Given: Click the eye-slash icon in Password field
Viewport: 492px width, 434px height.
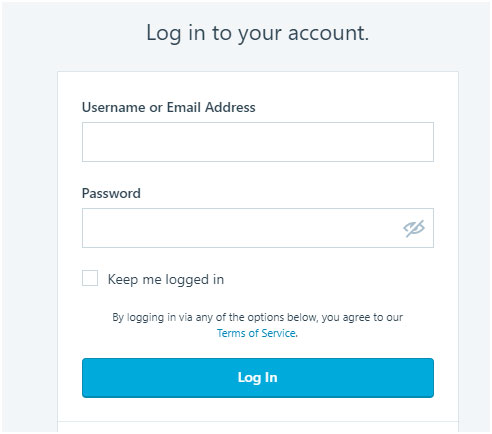Looking at the screenshot, I should [x=414, y=228].
